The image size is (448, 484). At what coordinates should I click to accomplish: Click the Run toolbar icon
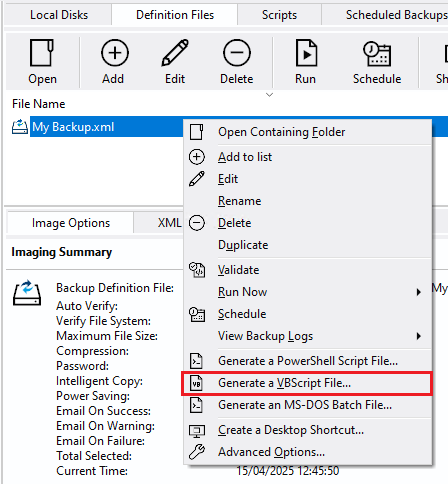coord(306,53)
